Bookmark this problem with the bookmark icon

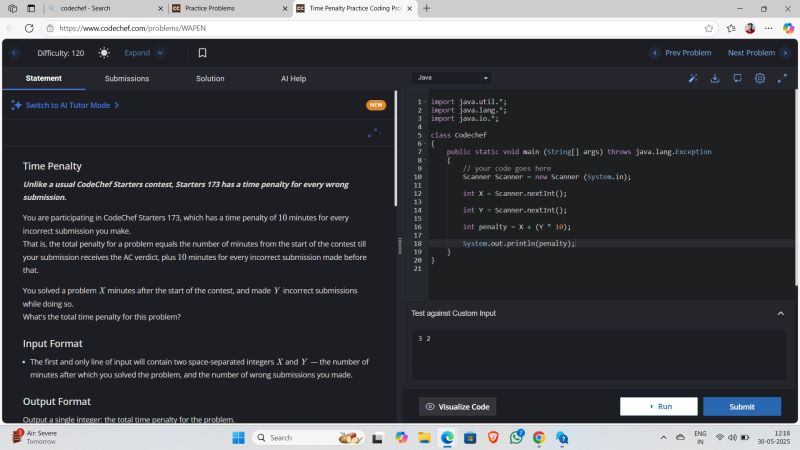[x=202, y=53]
